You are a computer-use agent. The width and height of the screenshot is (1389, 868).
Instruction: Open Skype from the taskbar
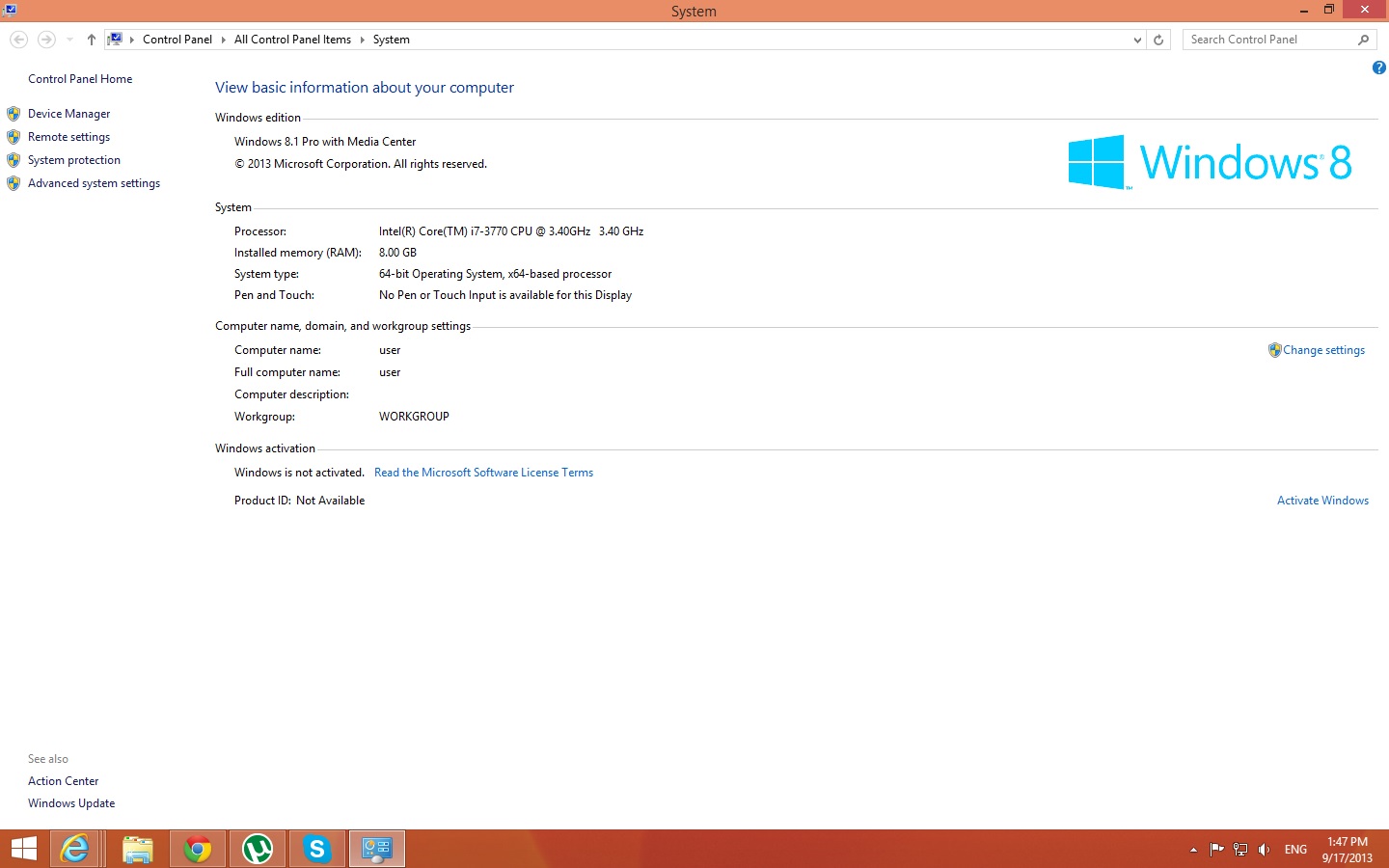click(x=316, y=849)
